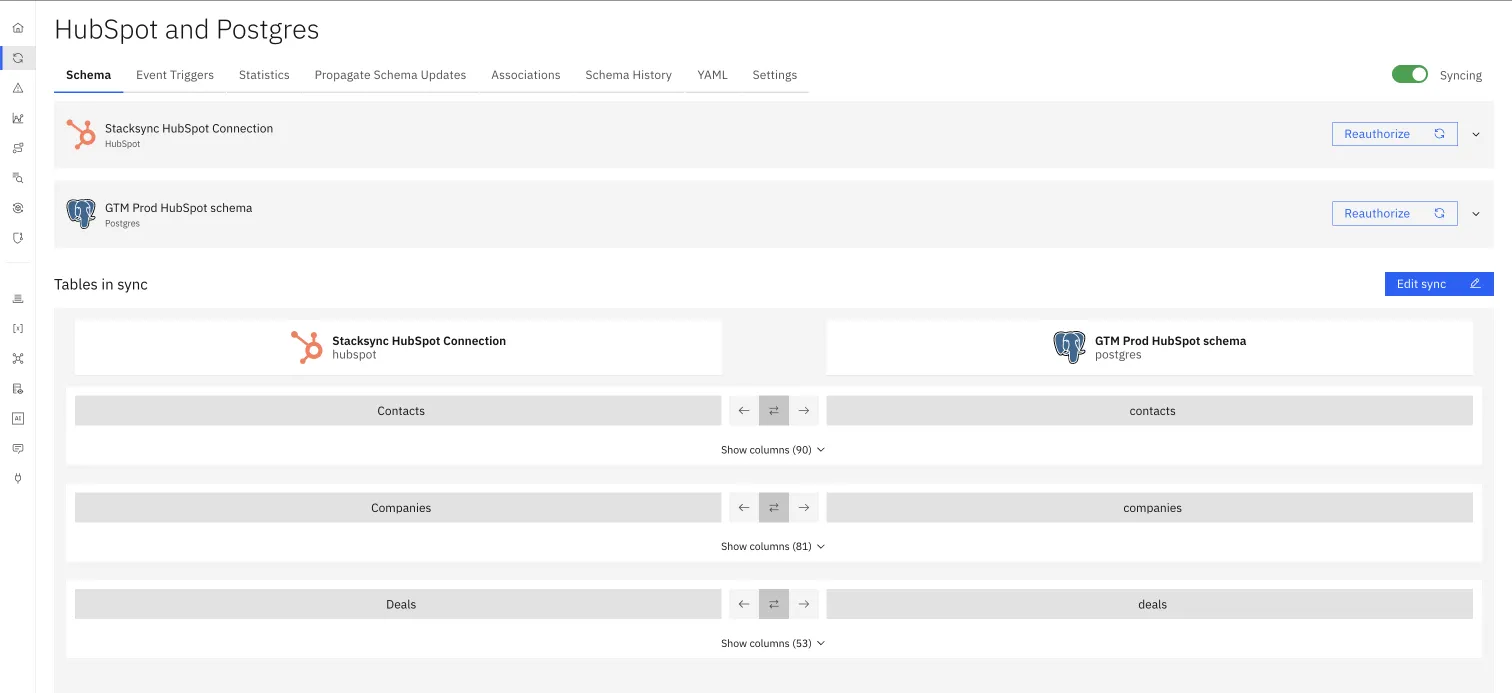Open the Schema History tab

(628, 75)
